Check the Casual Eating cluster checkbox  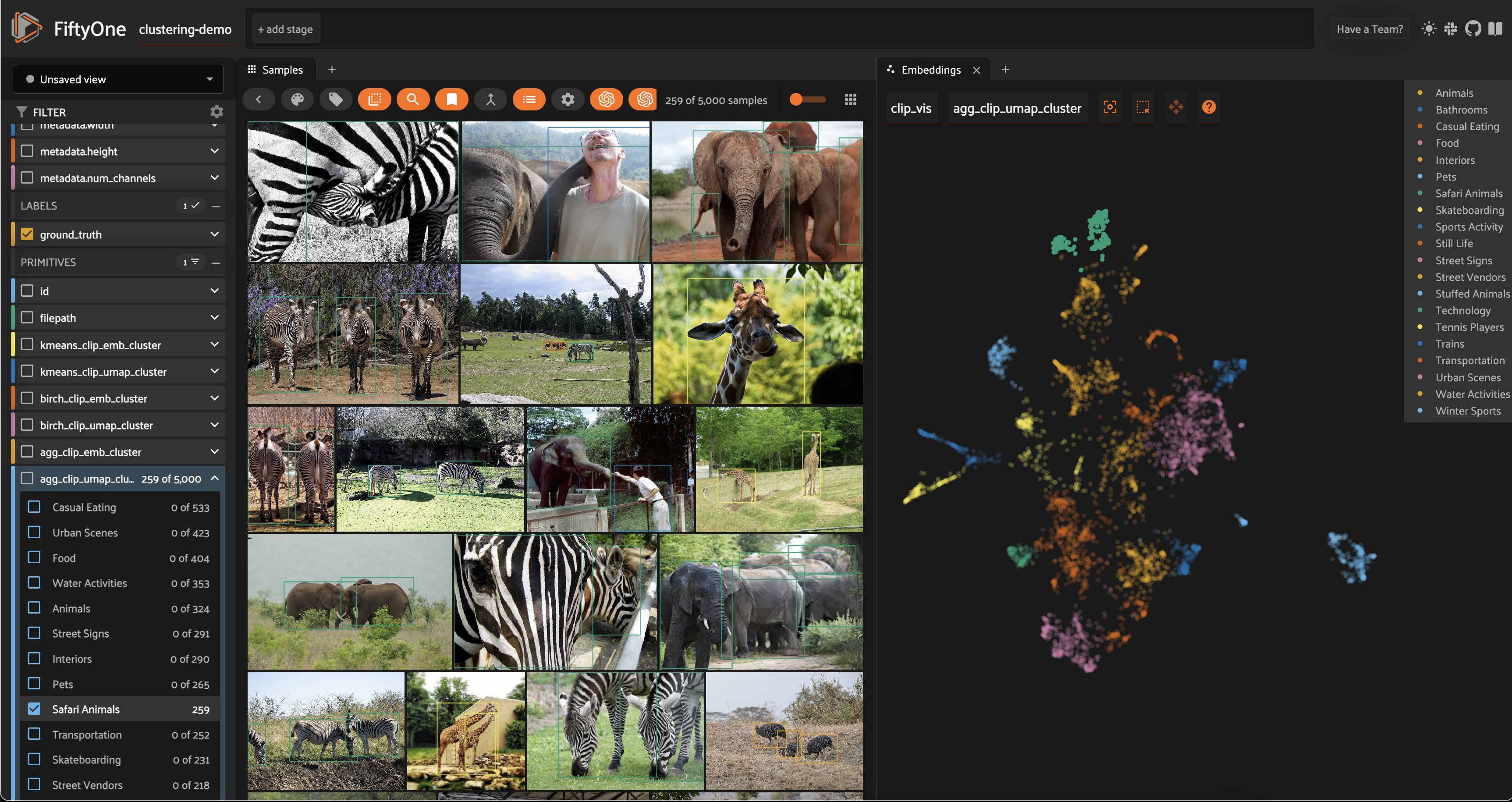(35, 507)
